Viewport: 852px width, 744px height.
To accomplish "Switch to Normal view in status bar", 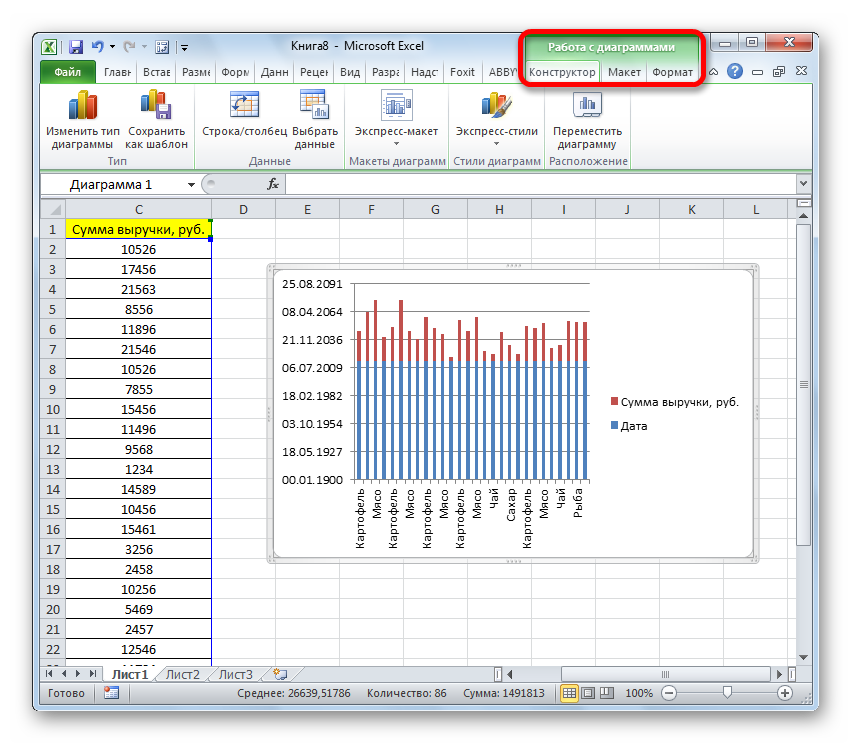I will click(569, 693).
